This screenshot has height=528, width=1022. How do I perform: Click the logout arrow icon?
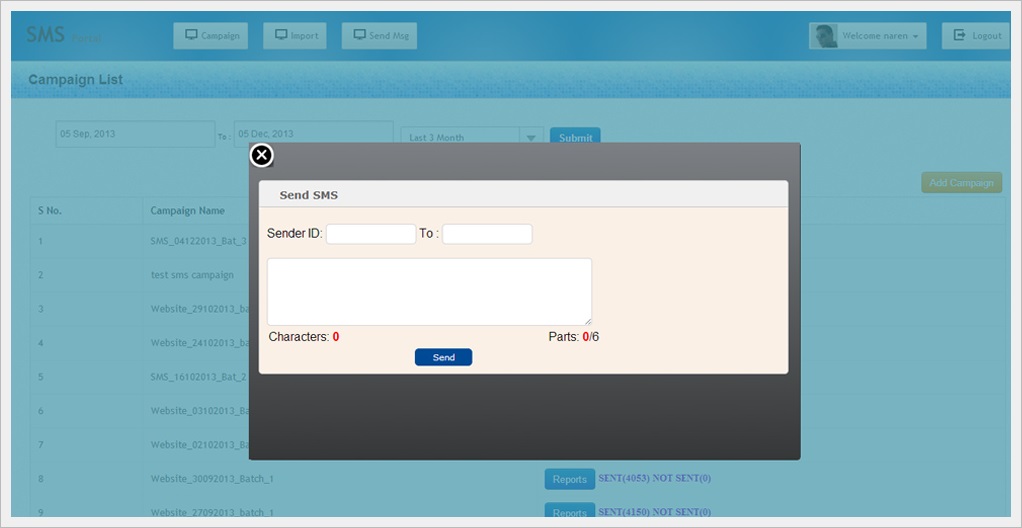pos(959,35)
